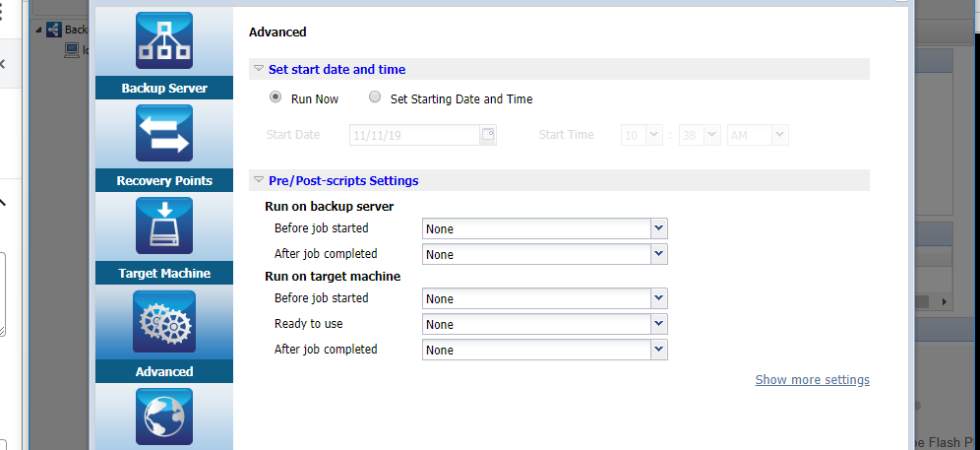The height and width of the screenshot is (450, 980).
Task: Open target machine After job completed dropdown
Action: (658, 349)
